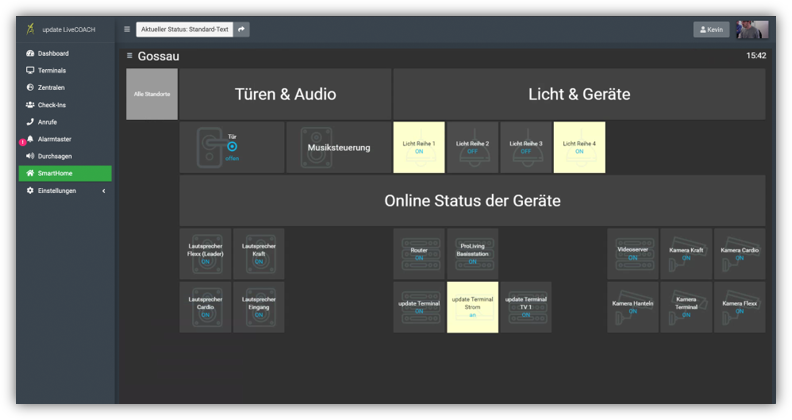Select Lautsprecher Flexx (Leader) tile
Screen dimensions: 792x420
point(206,254)
